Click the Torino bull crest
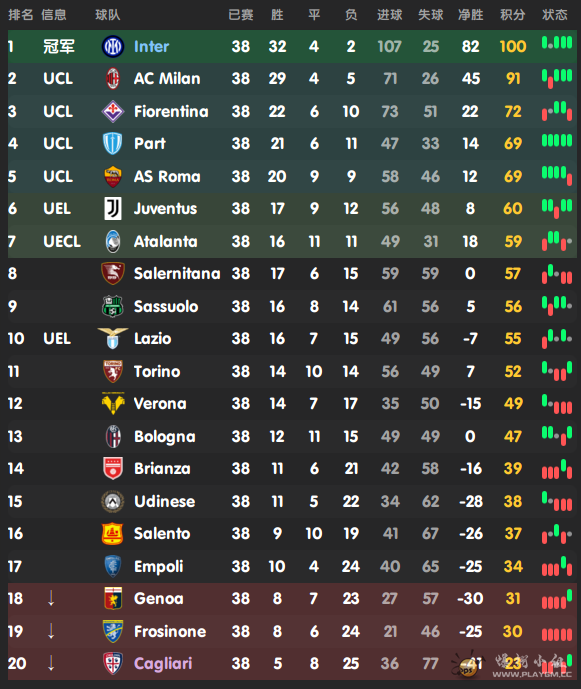Image resolution: width=581 pixels, height=689 pixels. (113, 371)
